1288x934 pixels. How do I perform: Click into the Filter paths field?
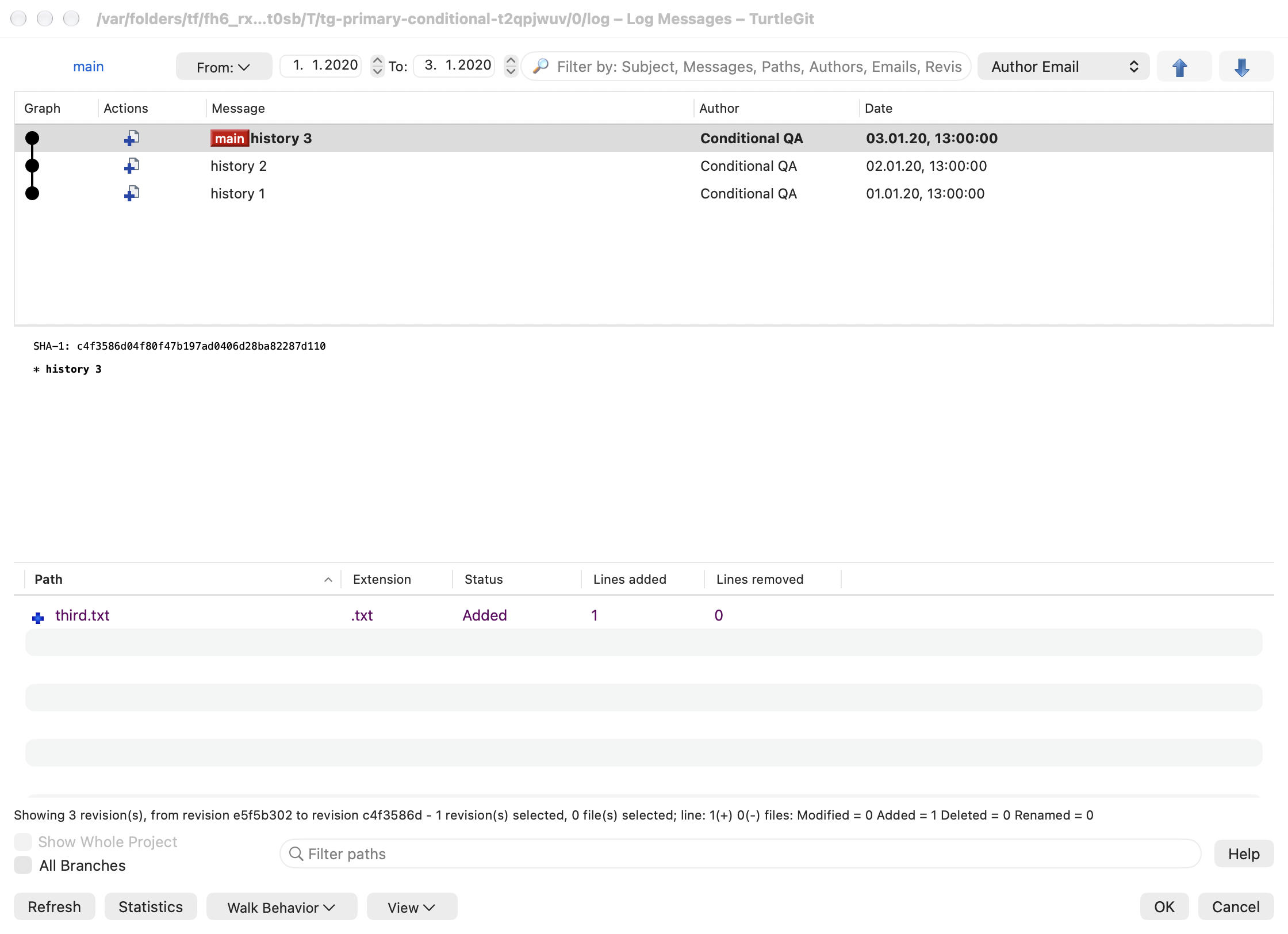(x=740, y=853)
